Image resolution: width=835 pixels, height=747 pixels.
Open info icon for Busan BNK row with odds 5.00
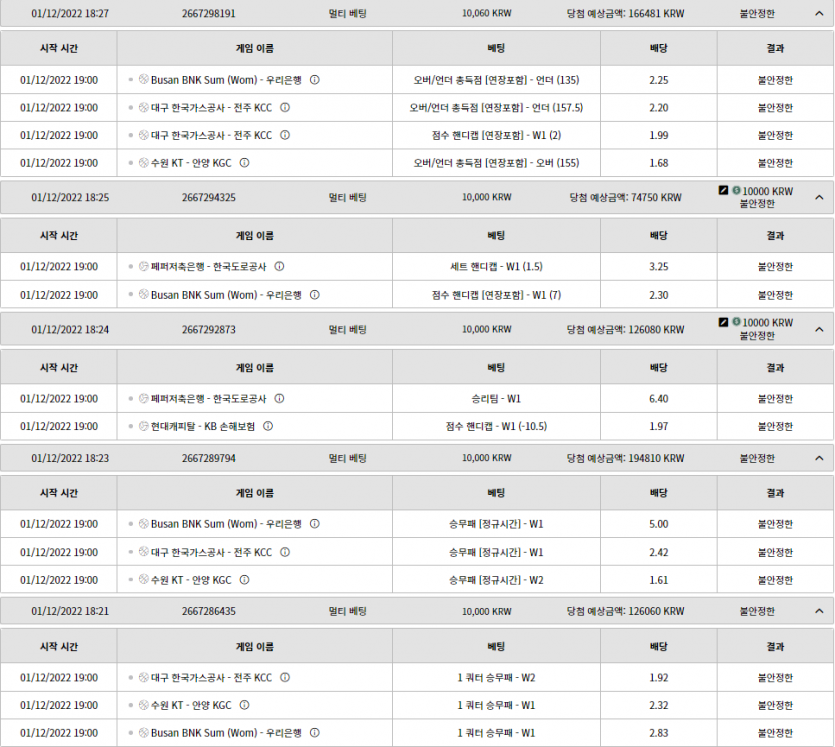click(315, 524)
